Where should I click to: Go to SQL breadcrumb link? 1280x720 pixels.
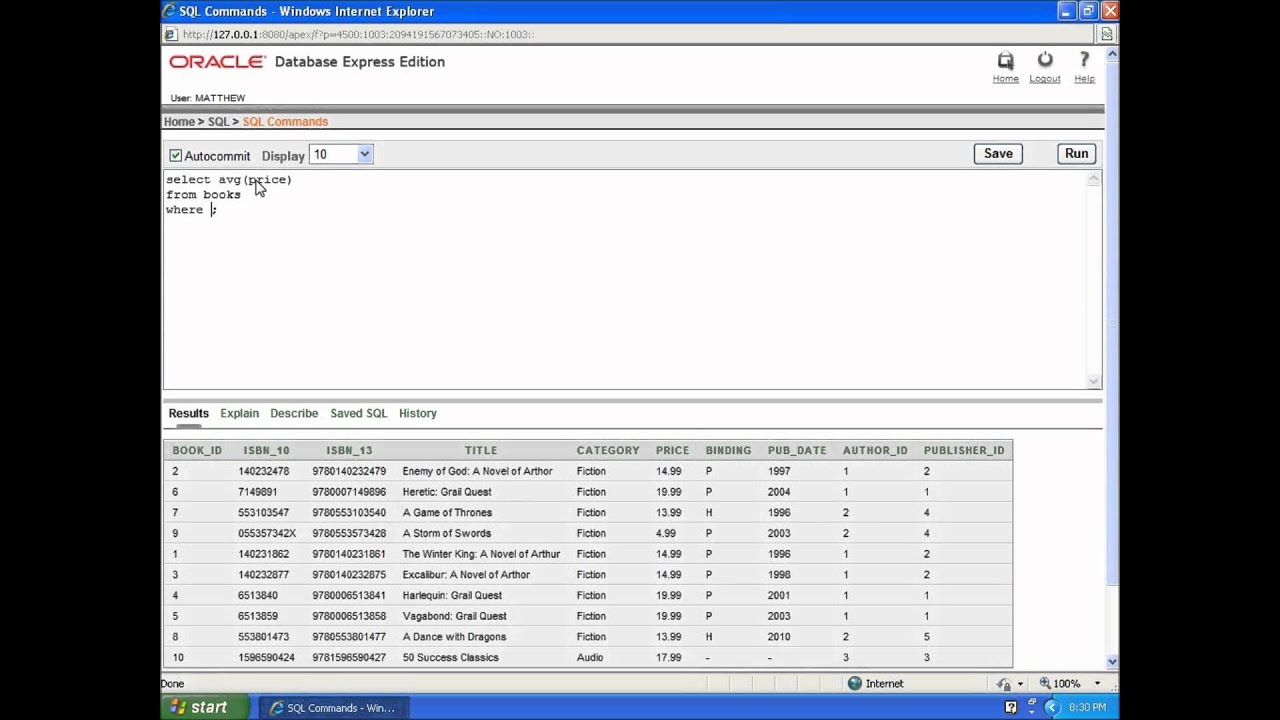click(x=218, y=122)
